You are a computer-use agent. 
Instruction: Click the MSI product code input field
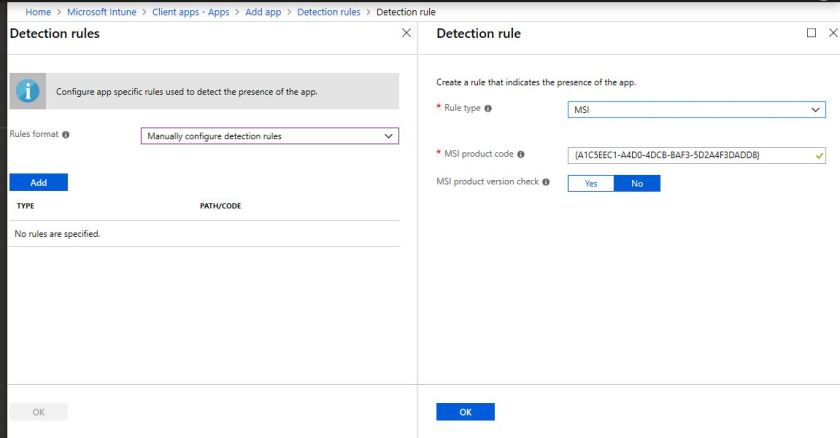(690, 155)
